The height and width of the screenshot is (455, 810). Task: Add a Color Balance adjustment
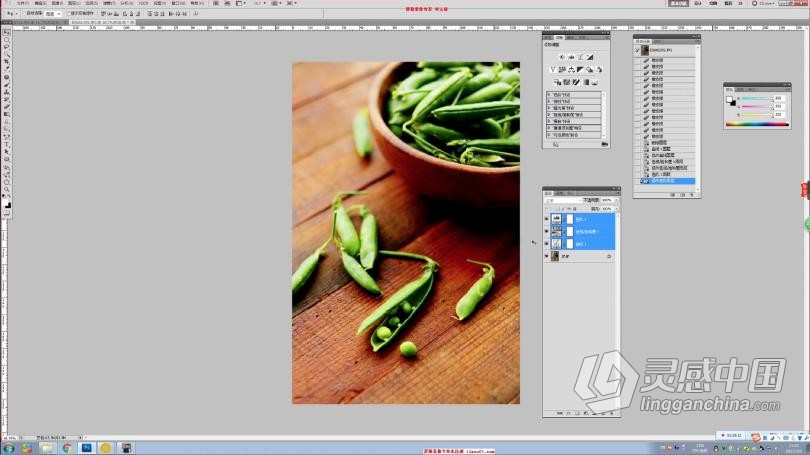571,69
